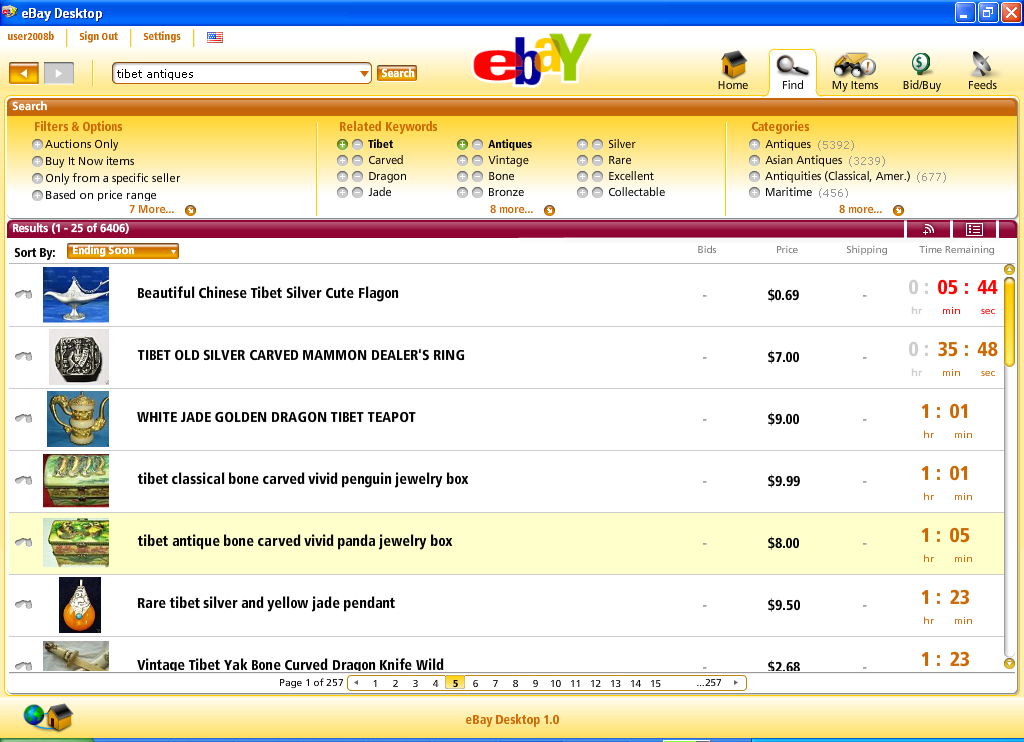Open Settings in the top menu

[x=162, y=37]
